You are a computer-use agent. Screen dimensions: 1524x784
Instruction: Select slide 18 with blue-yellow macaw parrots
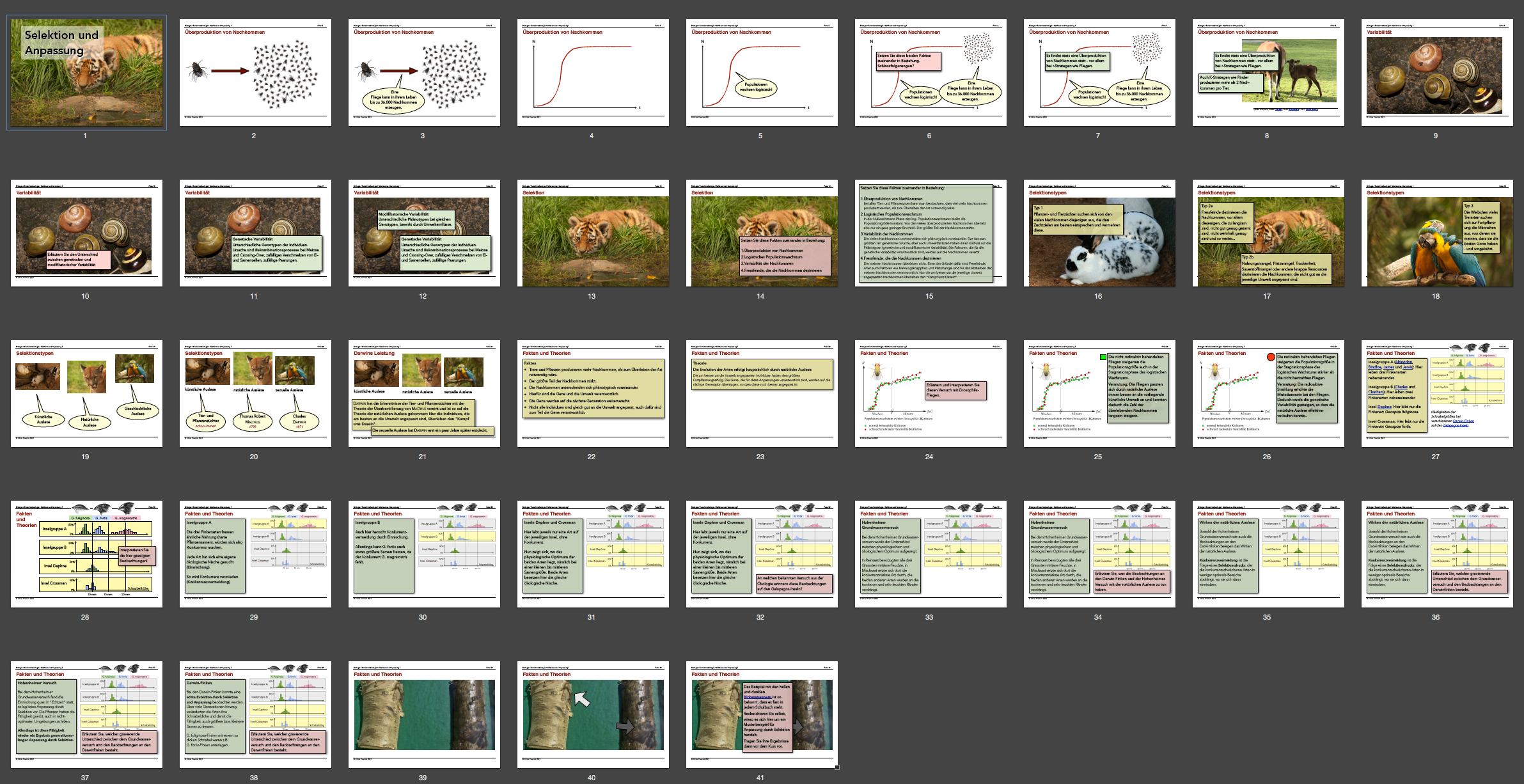[1436, 233]
